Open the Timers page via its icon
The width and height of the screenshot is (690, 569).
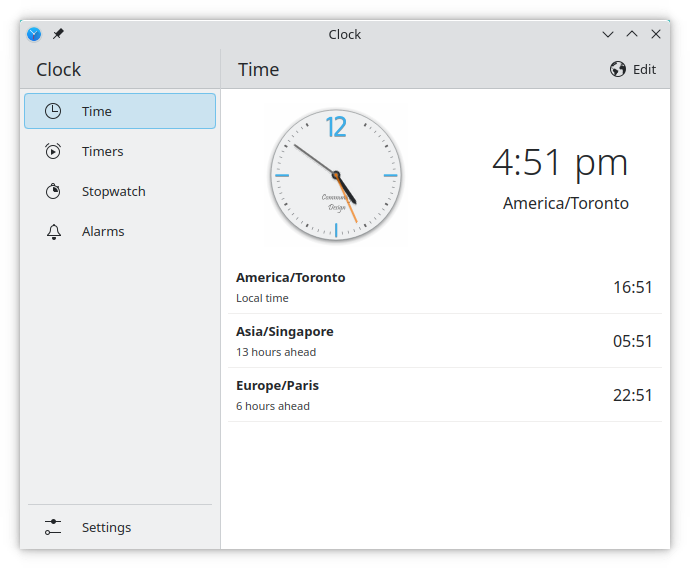click(x=53, y=151)
